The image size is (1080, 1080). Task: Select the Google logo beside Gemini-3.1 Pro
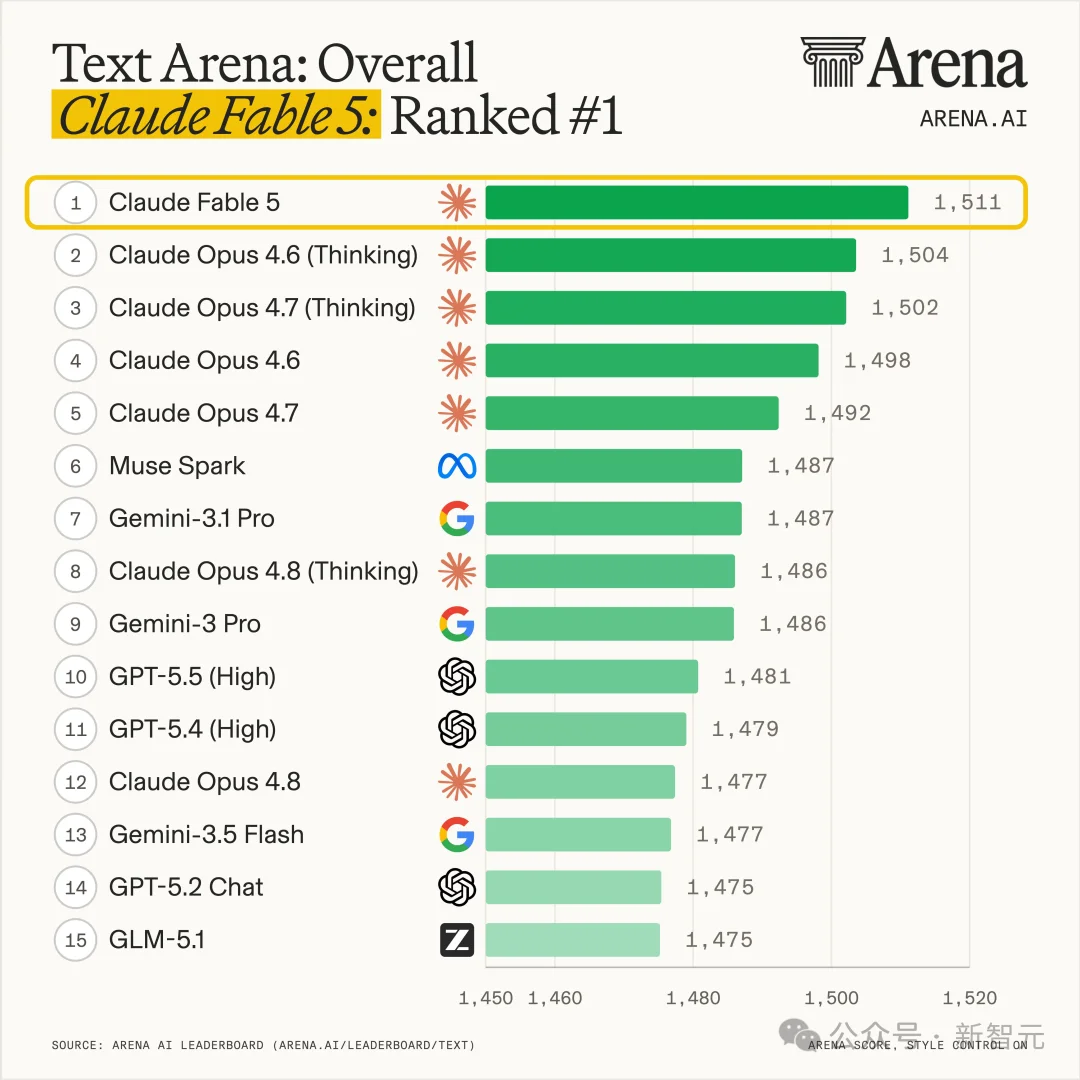click(457, 519)
